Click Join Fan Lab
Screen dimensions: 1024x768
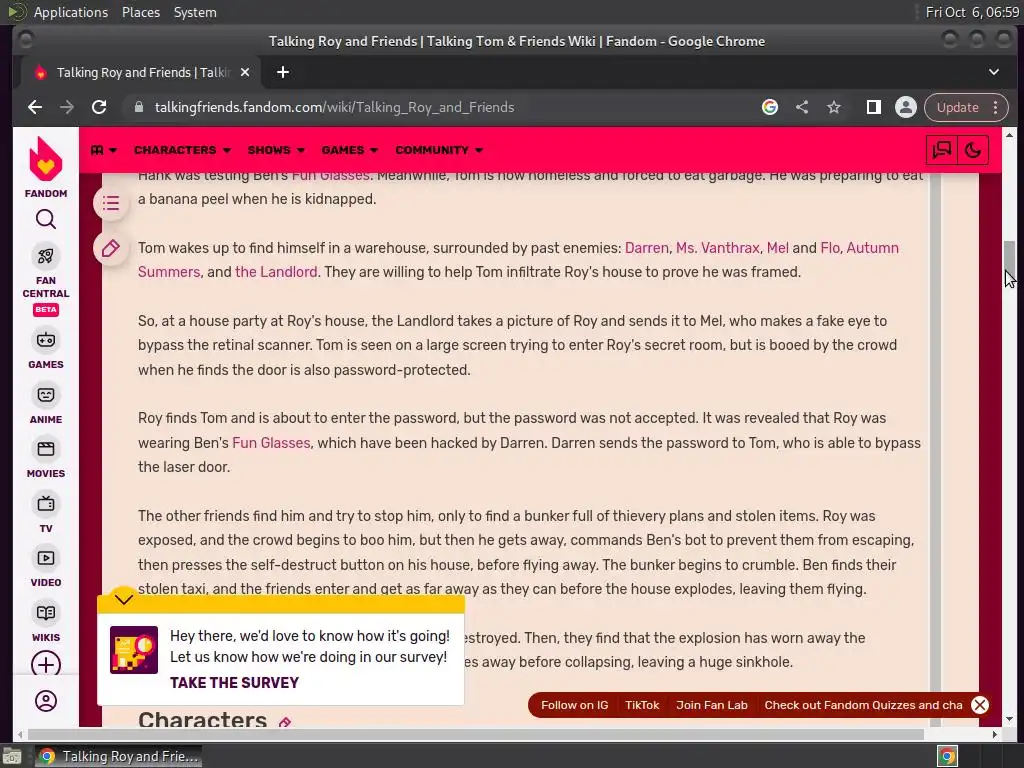[x=712, y=705]
